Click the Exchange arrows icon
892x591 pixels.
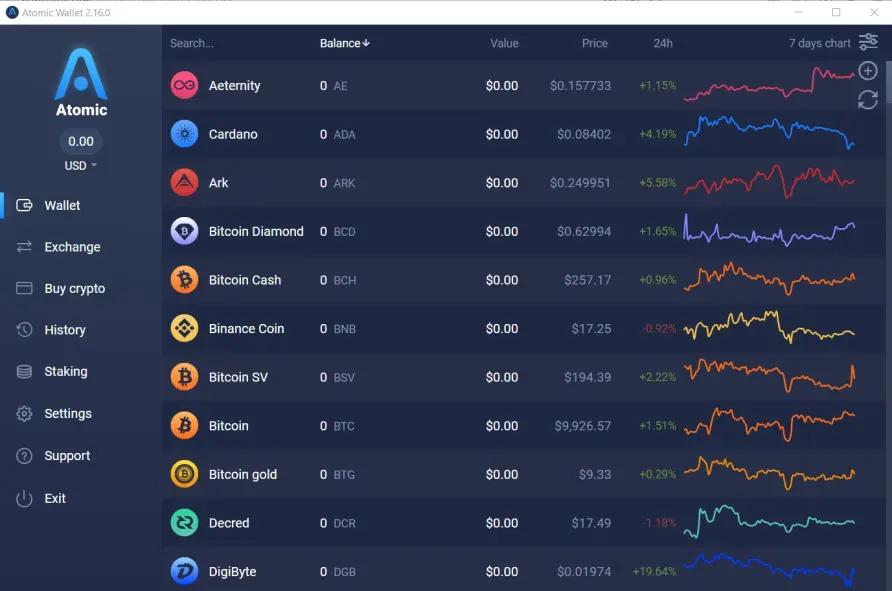(24, 247)
